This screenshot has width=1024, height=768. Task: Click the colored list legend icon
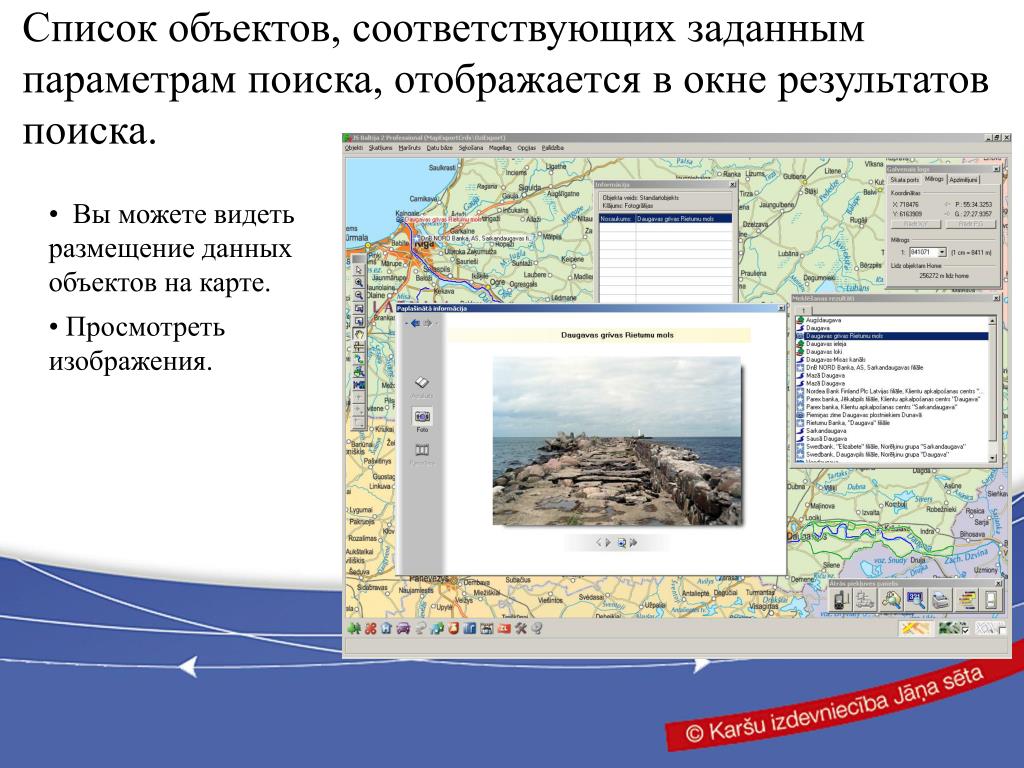(x=965, y=600)
